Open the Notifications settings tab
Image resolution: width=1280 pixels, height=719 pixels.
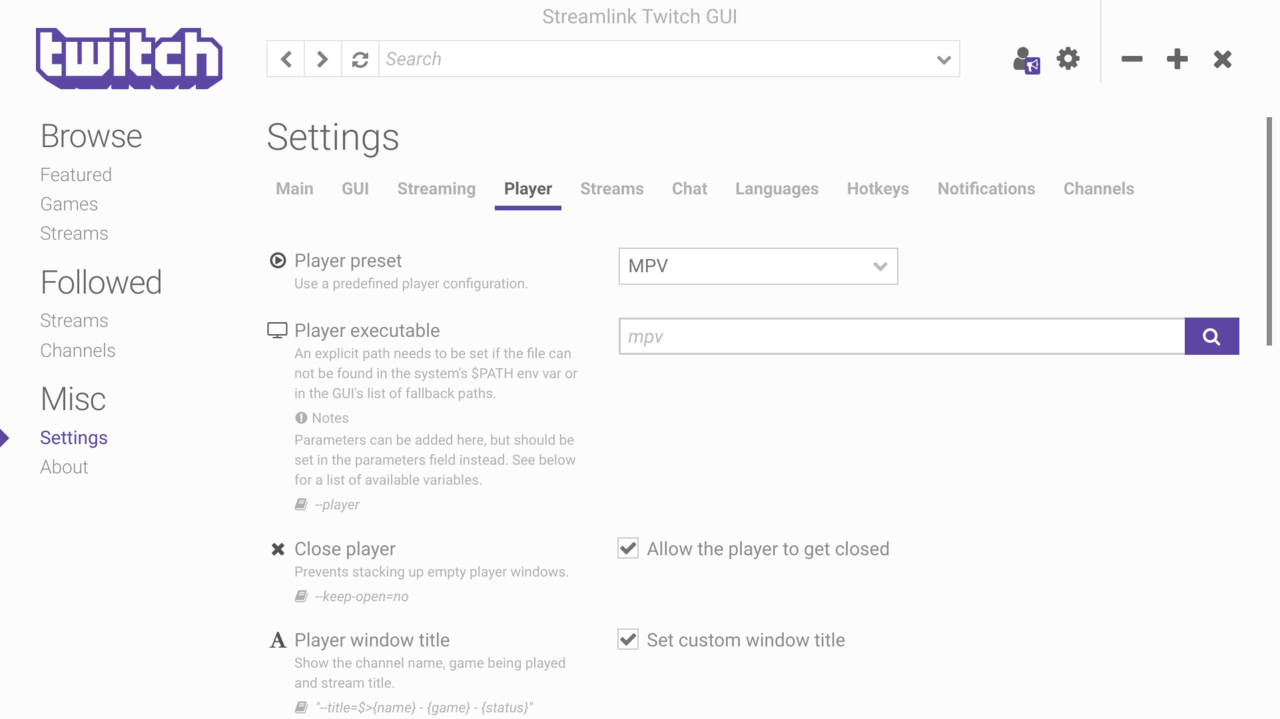(986, 189)
